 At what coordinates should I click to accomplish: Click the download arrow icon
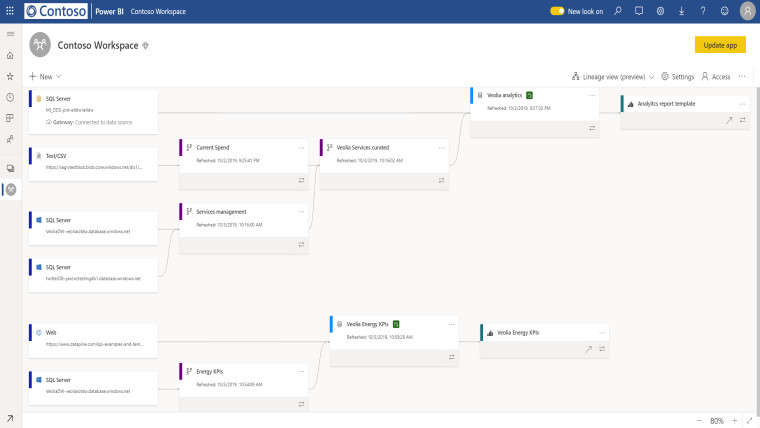coord(681,11)
